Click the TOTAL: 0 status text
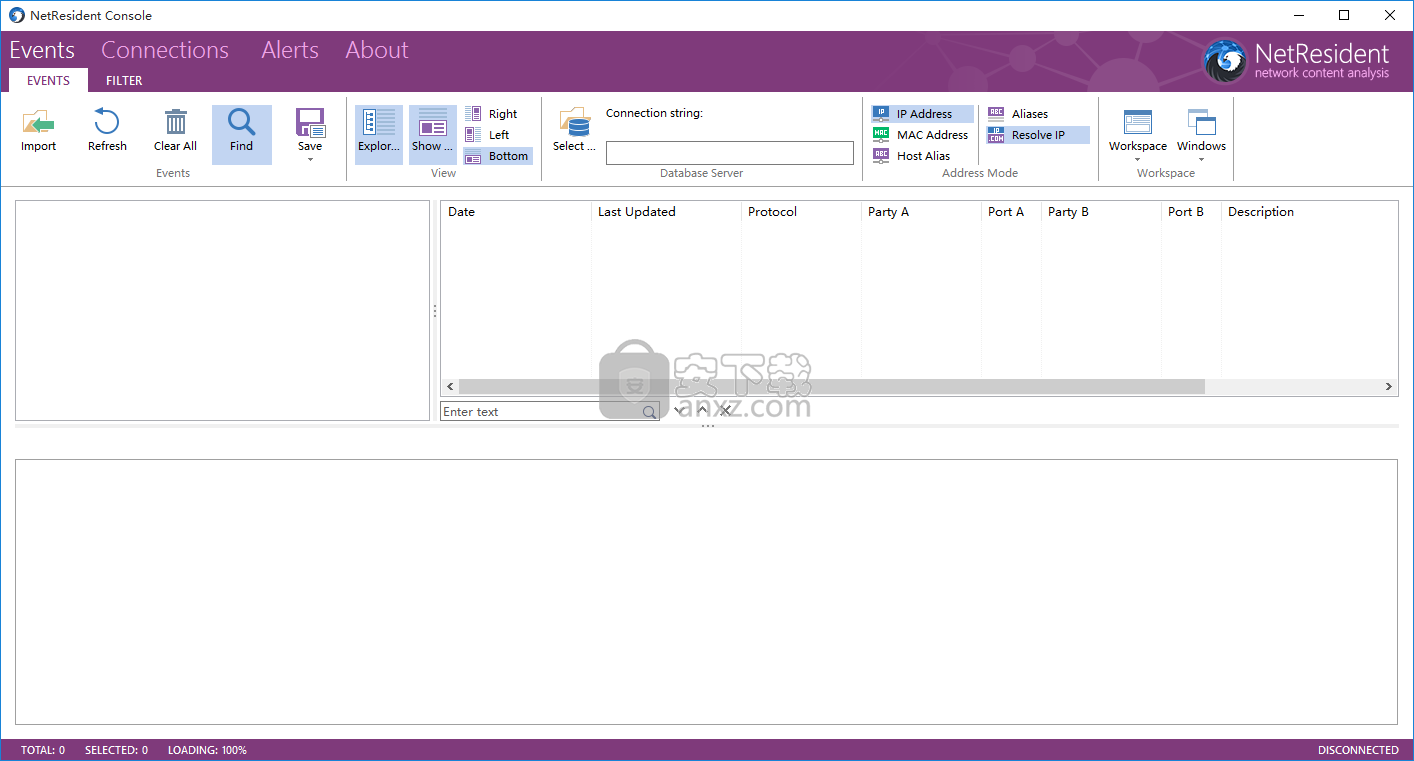Screen dimensions: 1414x761 tap(43, 750)
